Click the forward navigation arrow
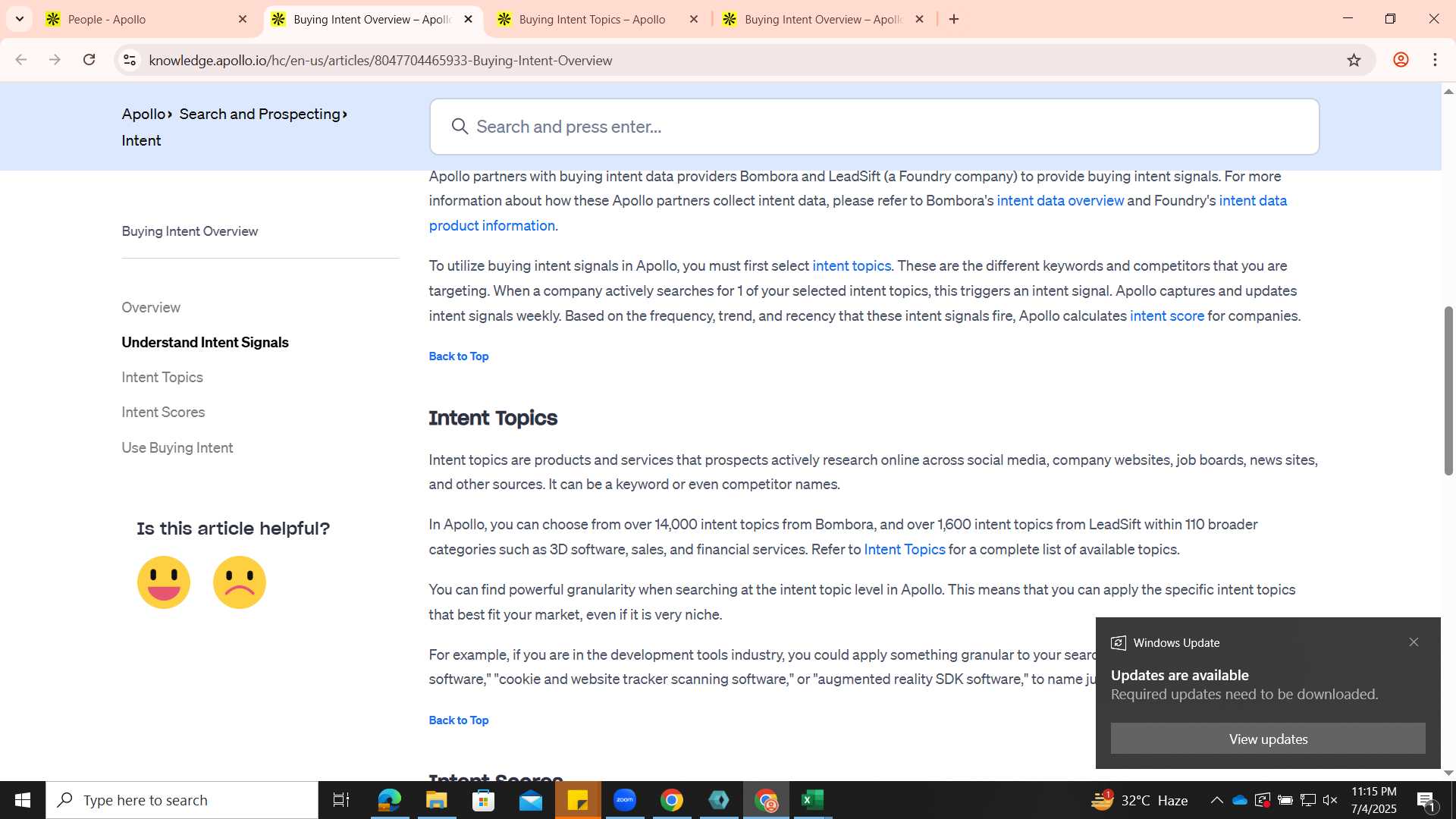 click(x=55, y=60)
